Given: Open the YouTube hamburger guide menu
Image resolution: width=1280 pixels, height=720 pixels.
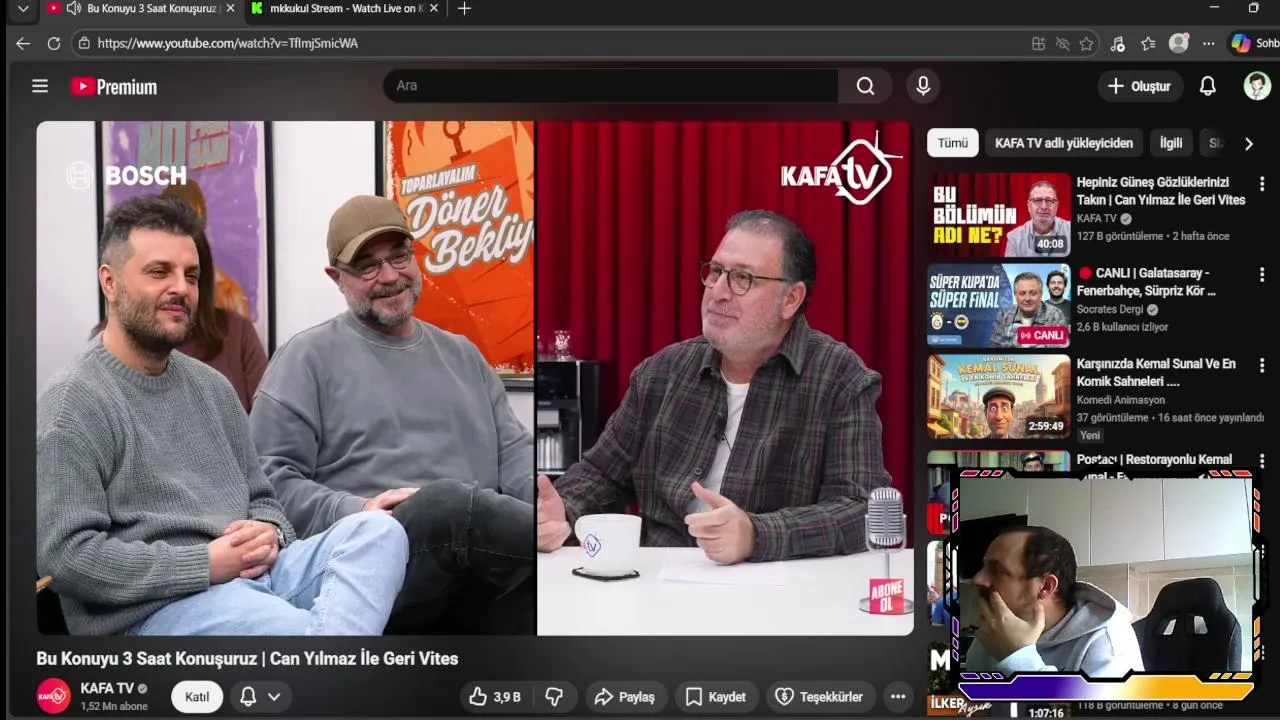Looking at the screenshot, I should [x=40, y=86].
